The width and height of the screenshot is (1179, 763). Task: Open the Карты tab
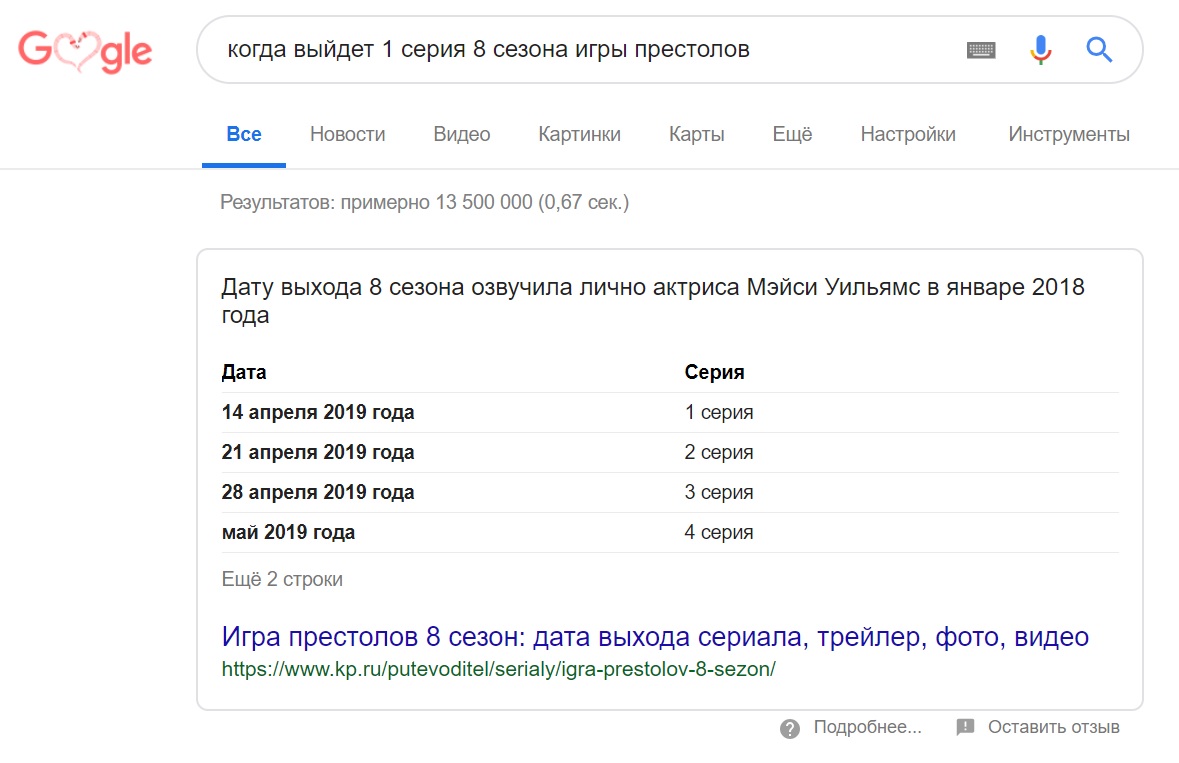click(x=697, y=135)
